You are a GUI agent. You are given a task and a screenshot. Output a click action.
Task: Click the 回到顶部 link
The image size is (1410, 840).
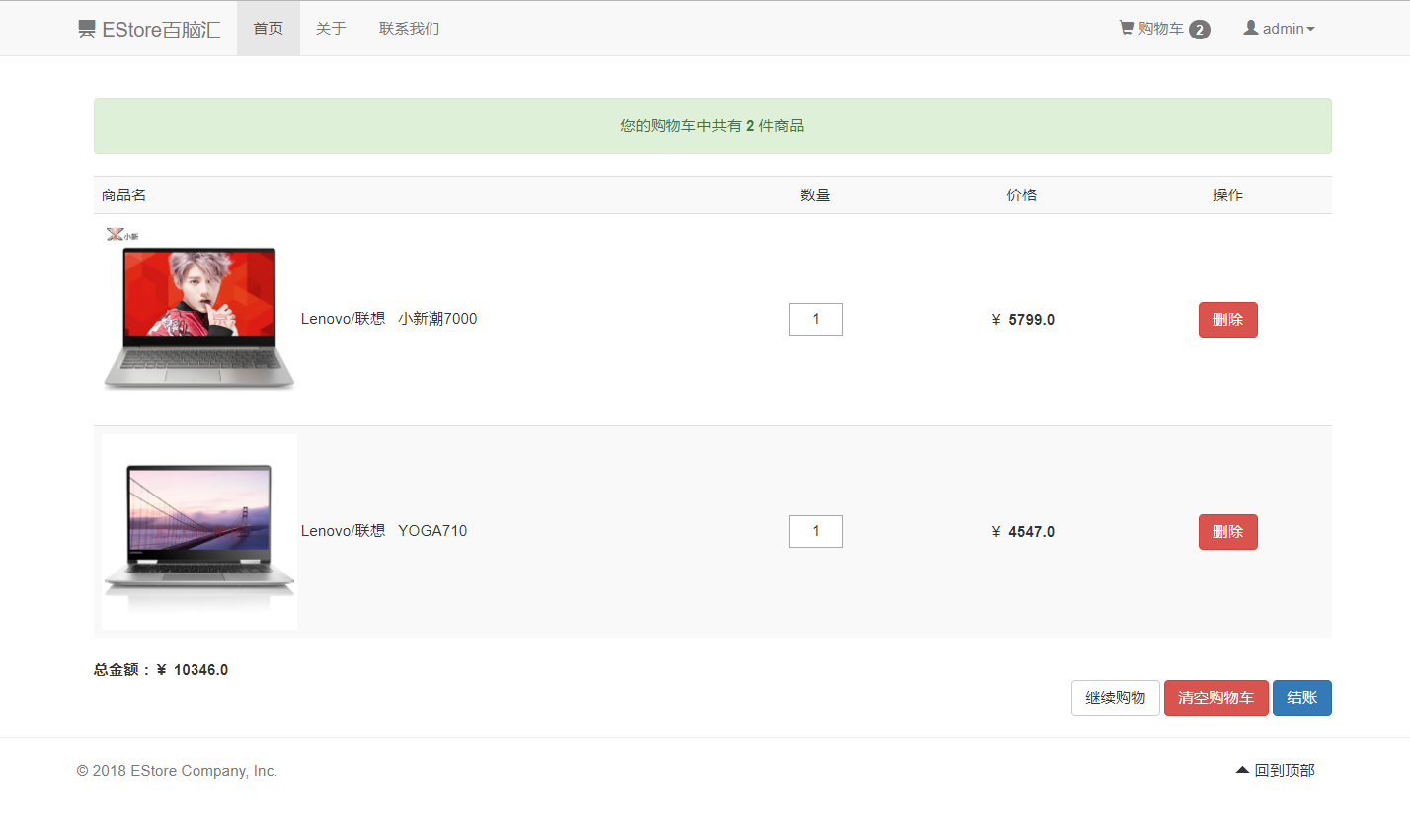[x=1276, y=770]
